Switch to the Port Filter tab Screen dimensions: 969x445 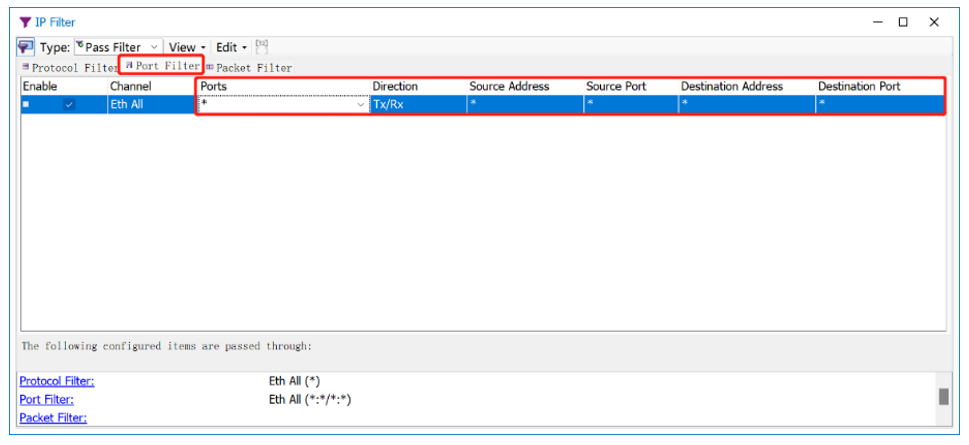(x=162, y=66)
